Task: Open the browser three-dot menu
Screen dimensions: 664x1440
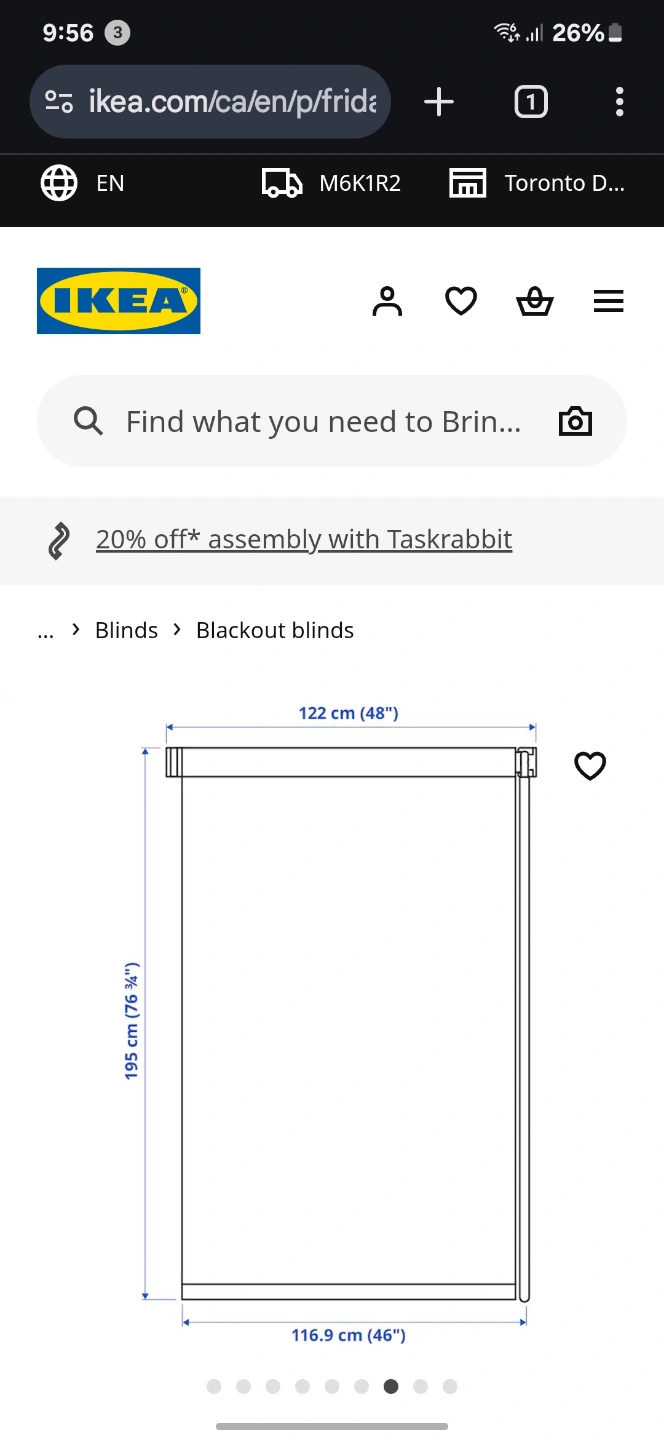Action: (620, 102)
